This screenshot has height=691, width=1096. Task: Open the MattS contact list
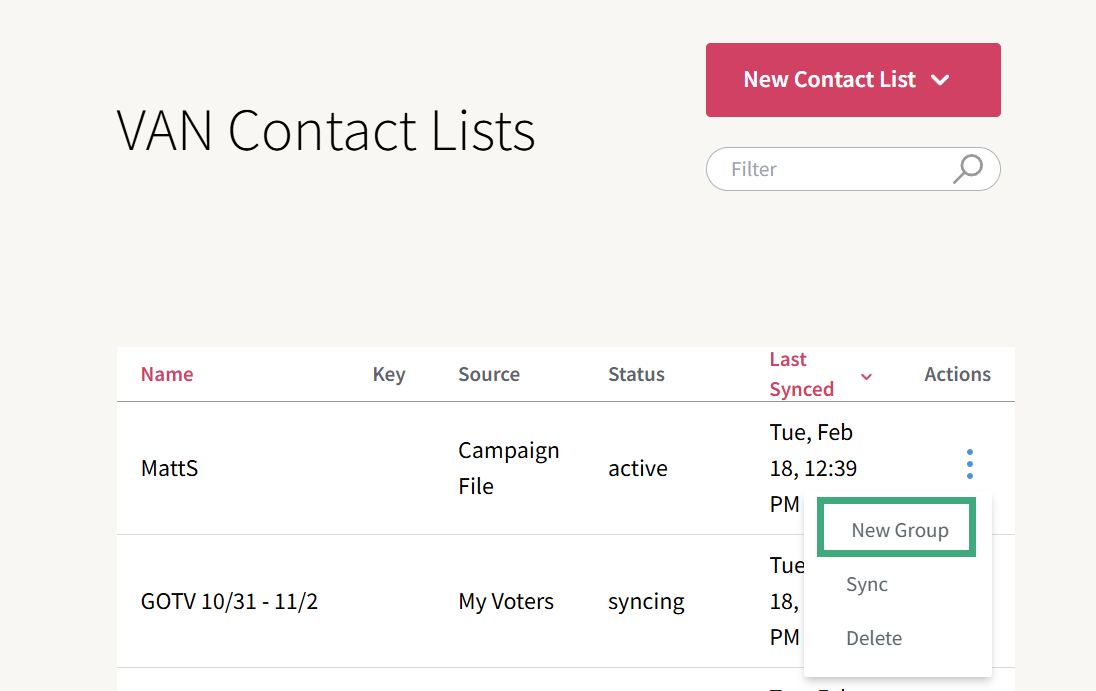point(170,468)
